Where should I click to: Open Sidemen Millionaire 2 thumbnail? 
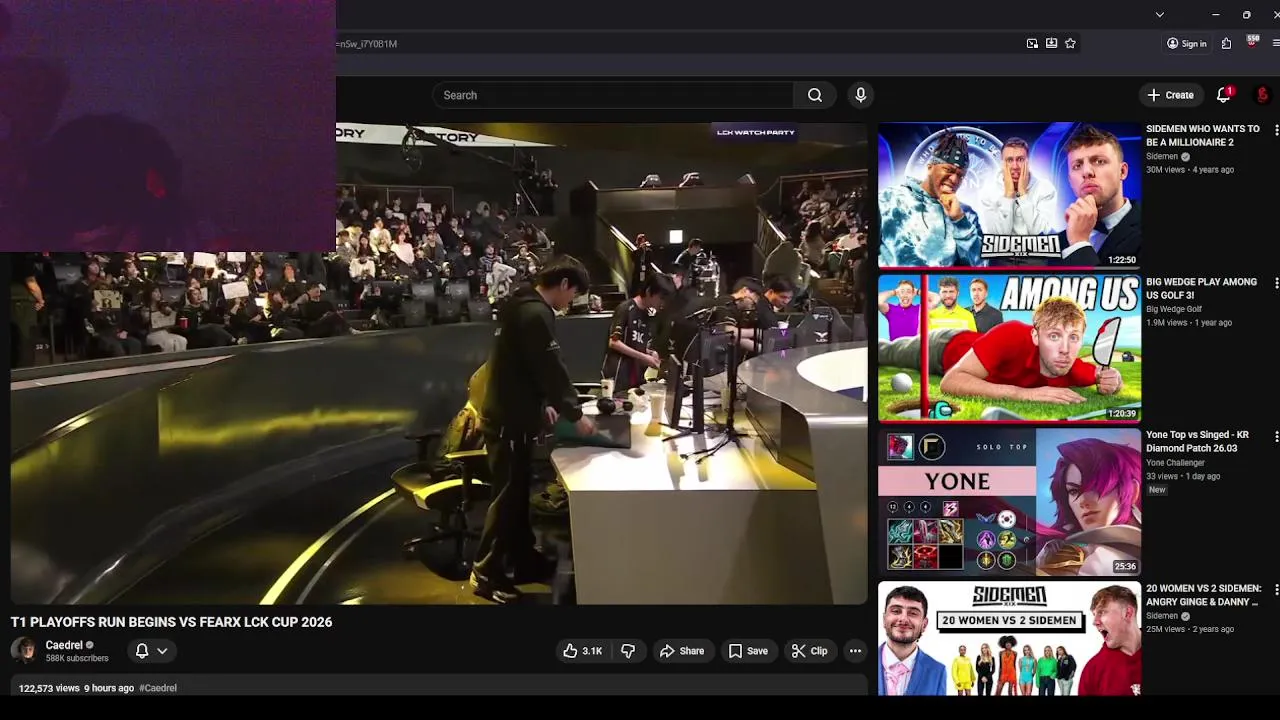click(x=1009, y=195)
